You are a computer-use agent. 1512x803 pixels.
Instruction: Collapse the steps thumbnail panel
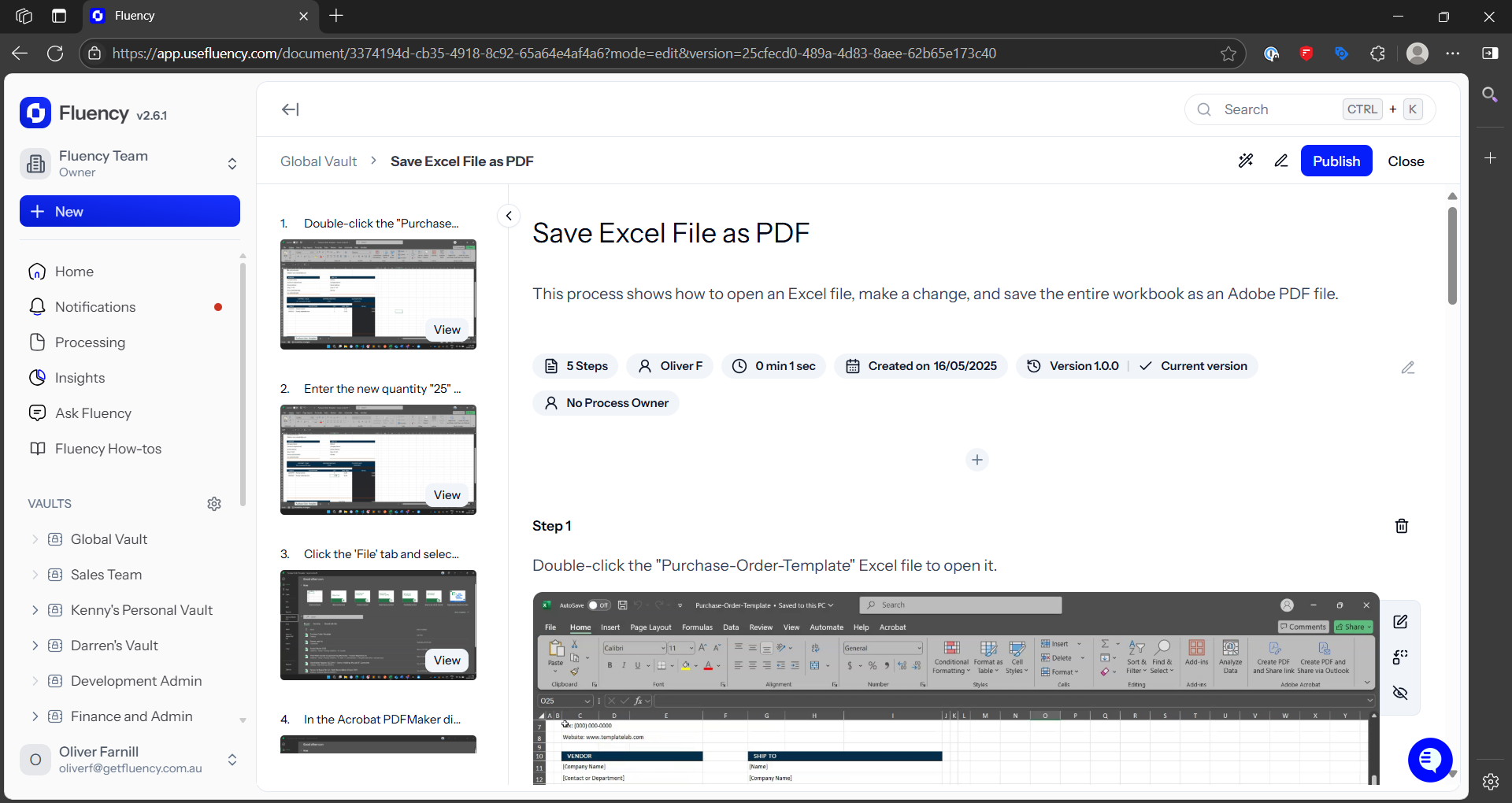509,216
